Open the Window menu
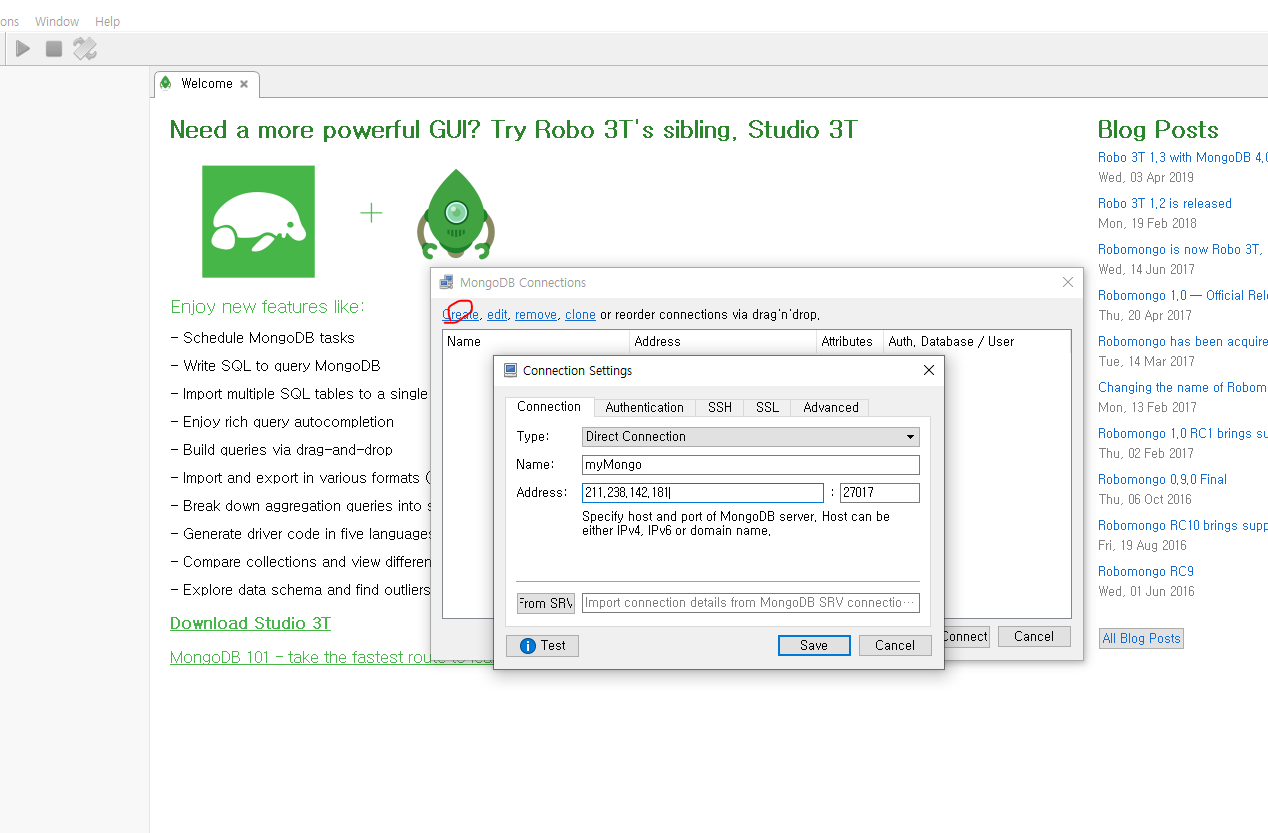Viewport: 1268px width, 833px height. [x=57, y=21]
